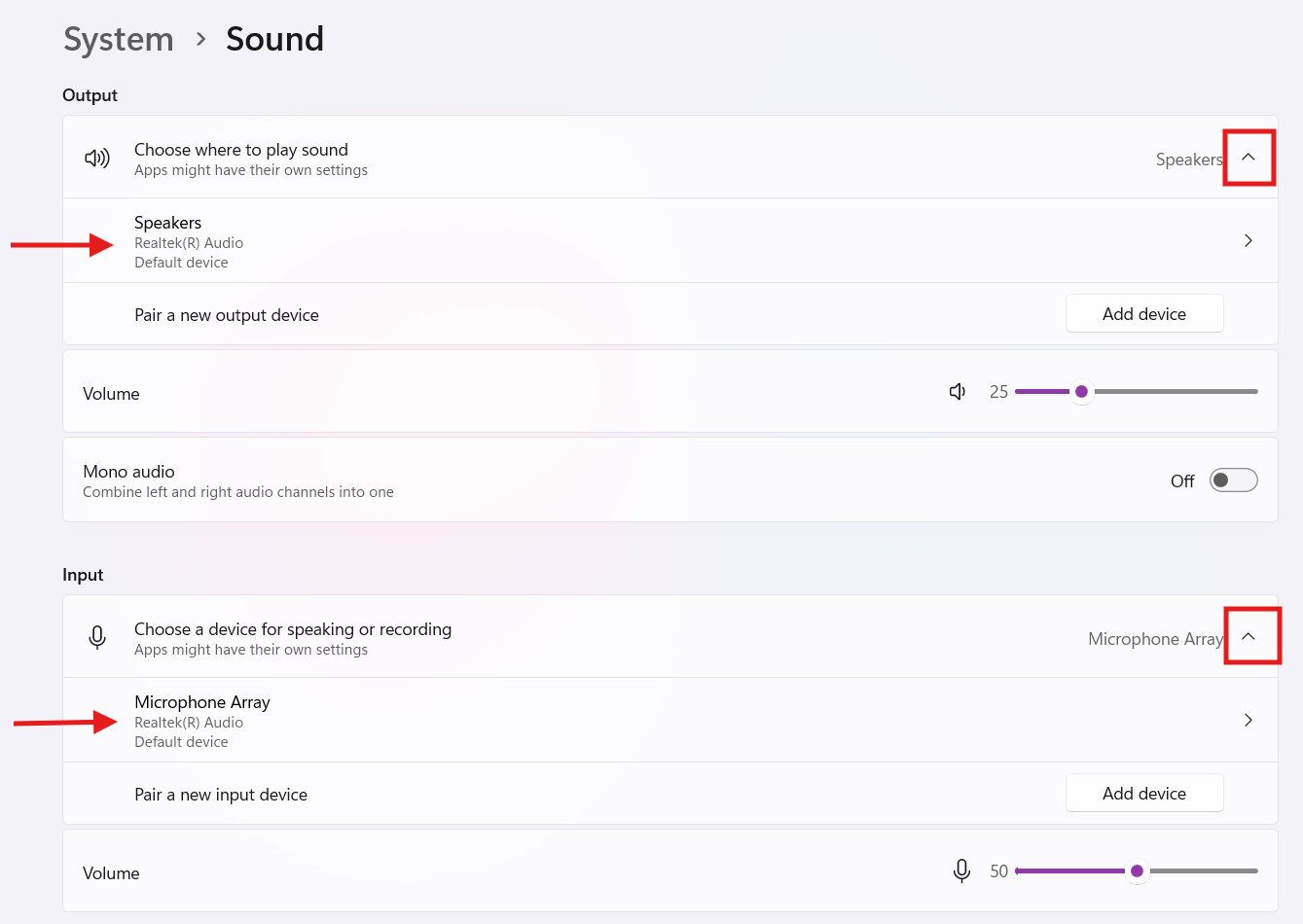Mute the microphone using the input volume icon
Image resolution: width=1303 pixels, height=924 pixels.
point(961,871)
